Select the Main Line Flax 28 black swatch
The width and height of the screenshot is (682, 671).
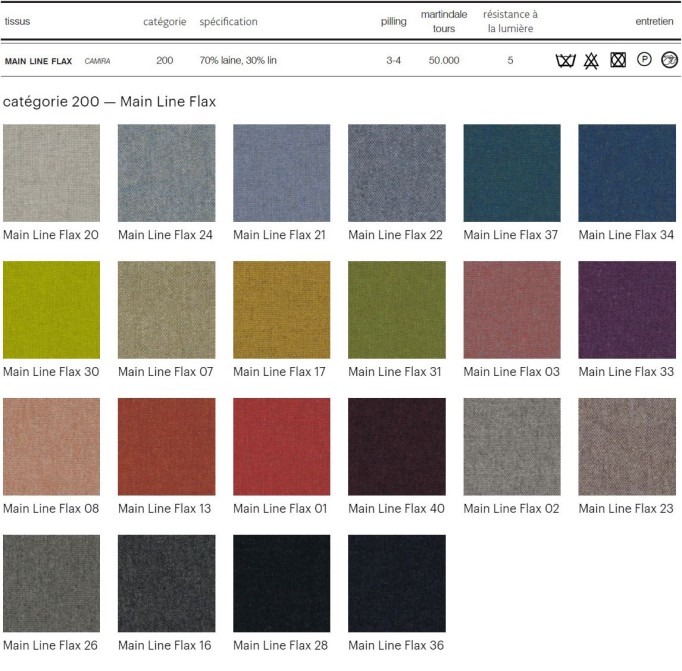tap(281, 583)
